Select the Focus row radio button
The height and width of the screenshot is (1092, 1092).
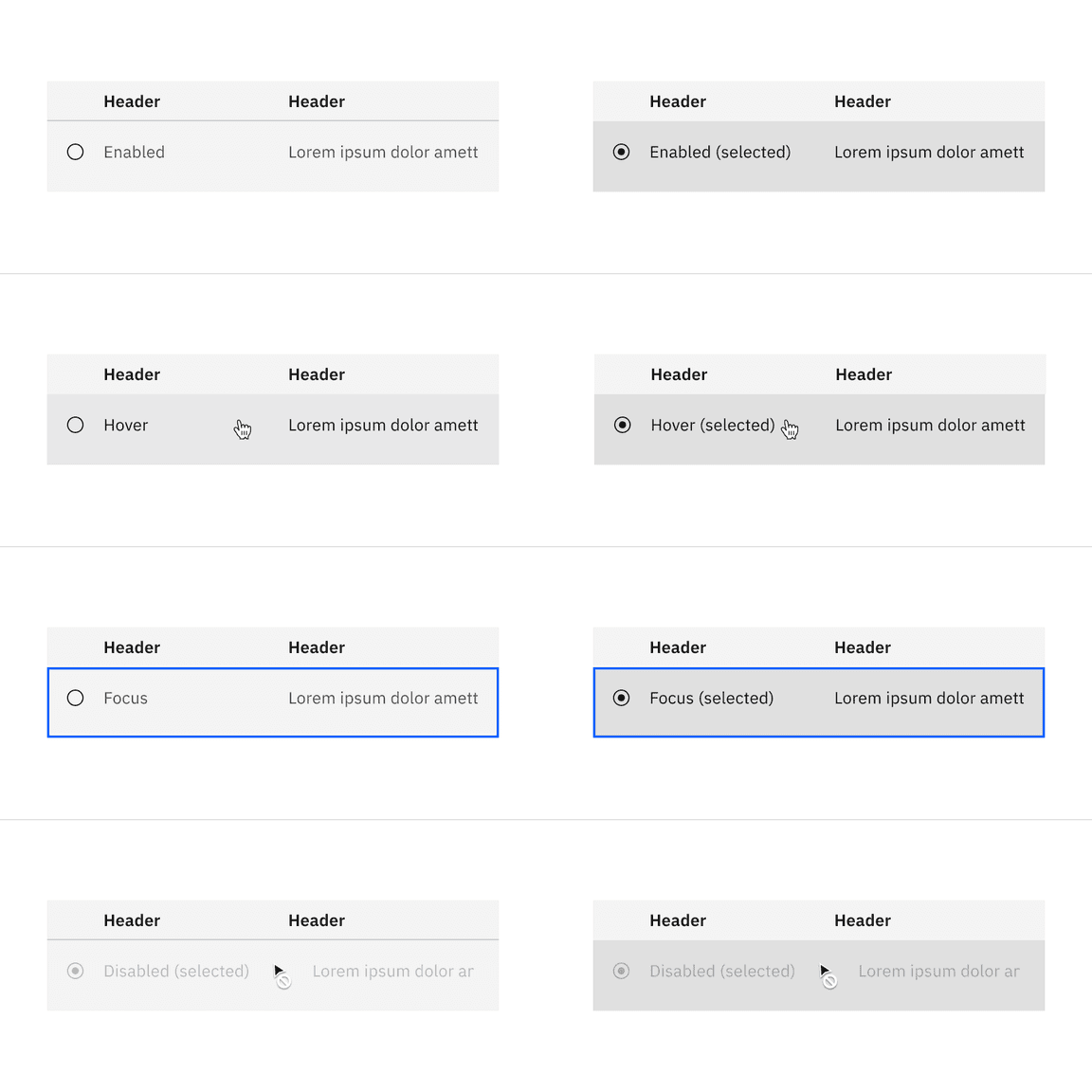pyautogui.click(x=76, y=698)
